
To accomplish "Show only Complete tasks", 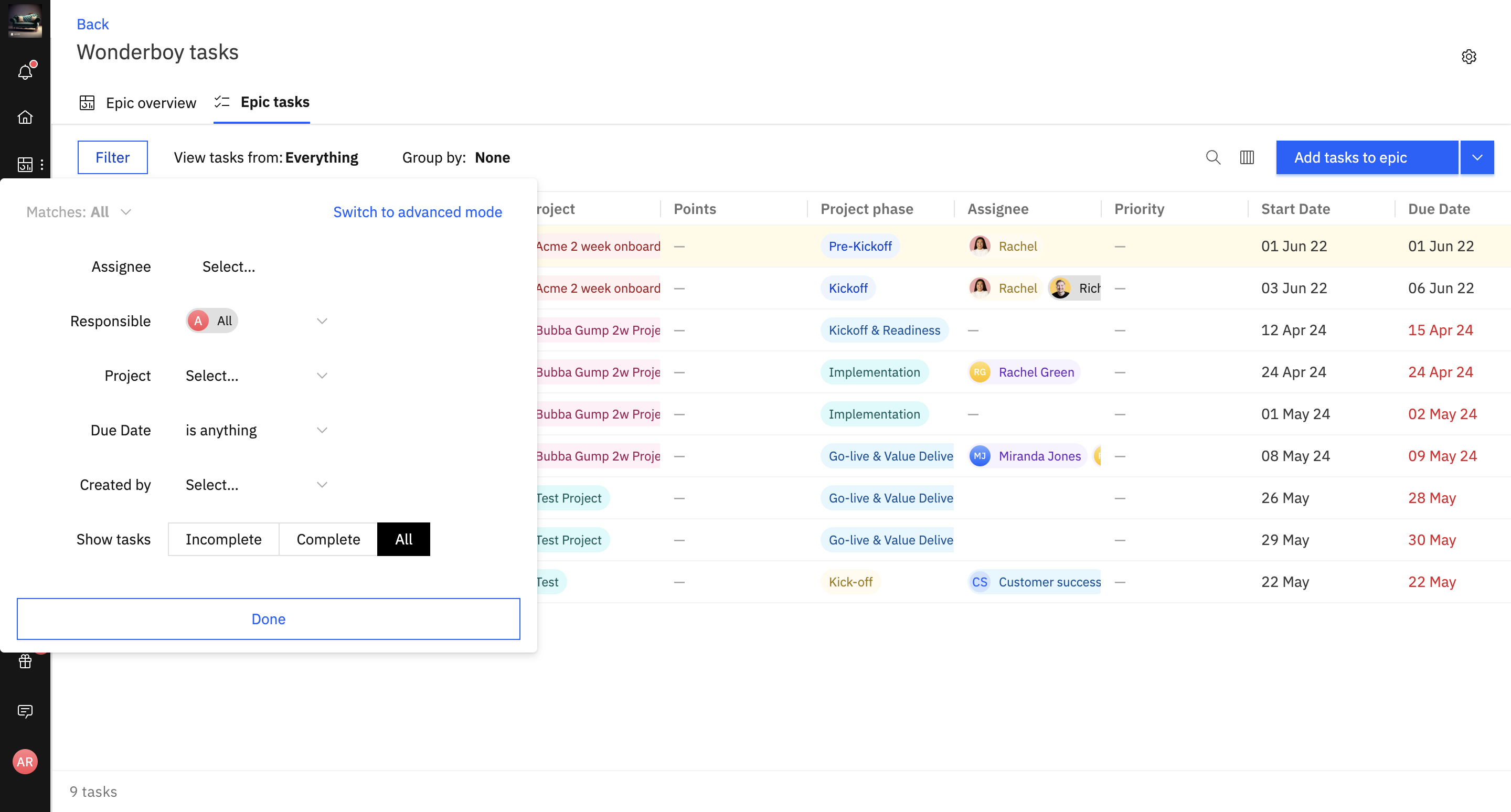I will coord(328,539).
